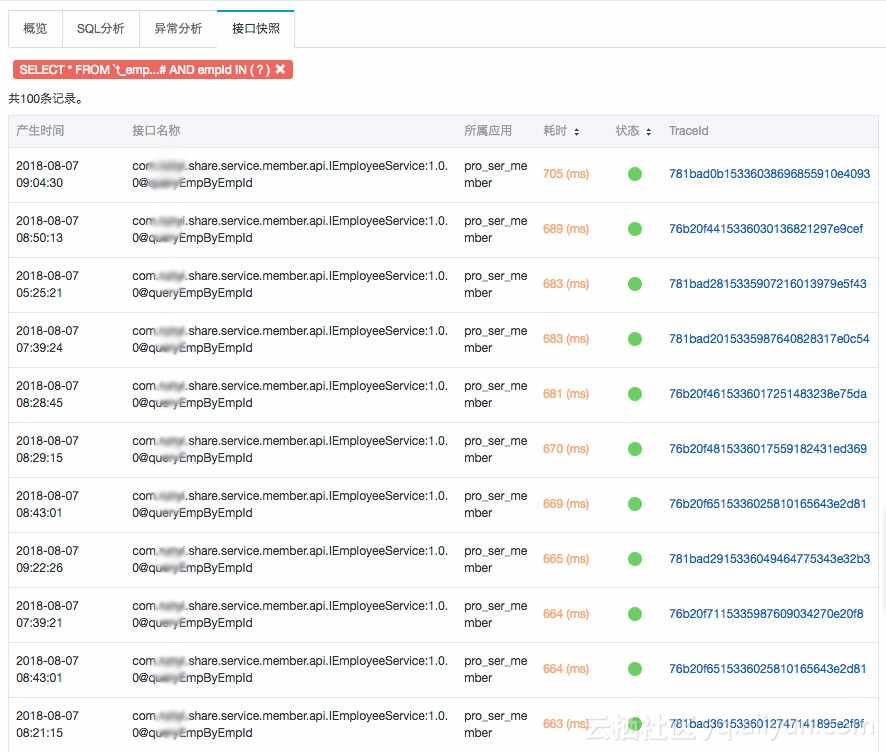Click pro_ser_member in the 08:50:13 row
Viewport: 886px width, 752px height.
[x=496, y=229]
